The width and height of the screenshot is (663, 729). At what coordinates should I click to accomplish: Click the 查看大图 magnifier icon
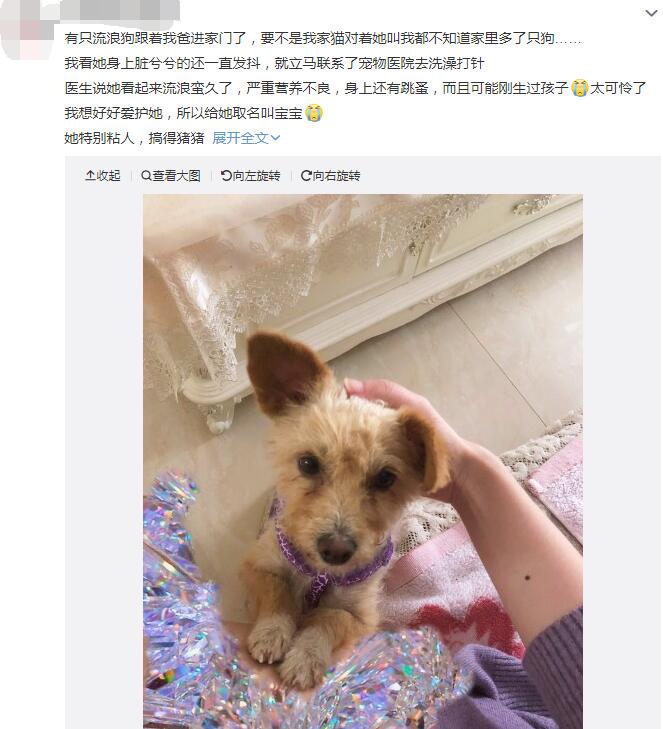146,176
